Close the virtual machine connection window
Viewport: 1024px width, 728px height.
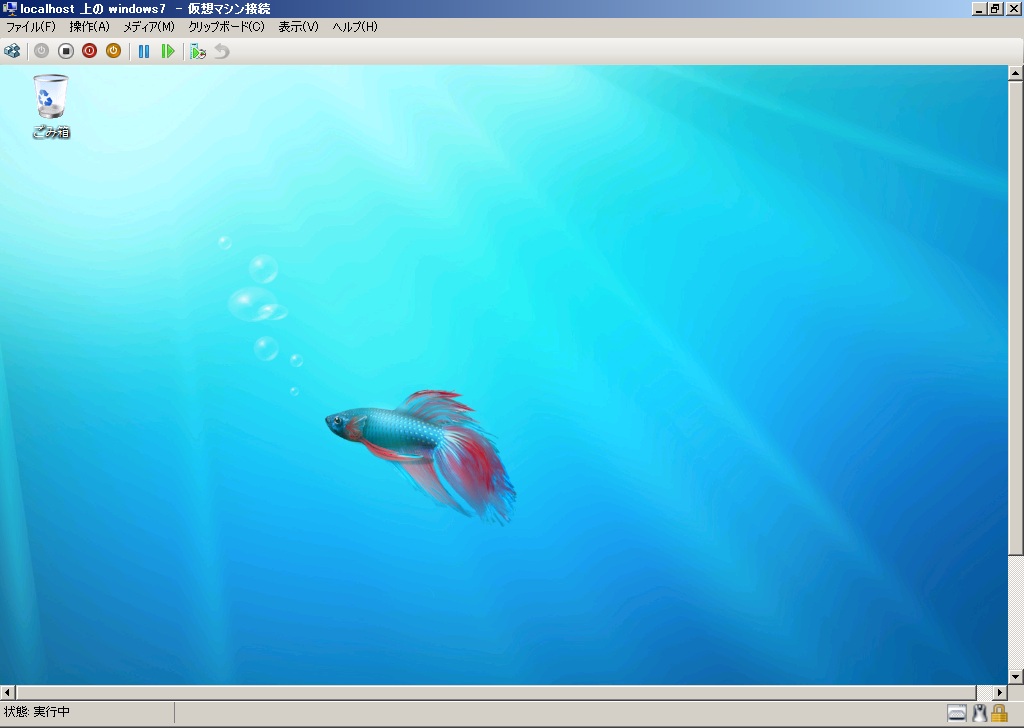pyautogui.click(x=1013, y=8)
